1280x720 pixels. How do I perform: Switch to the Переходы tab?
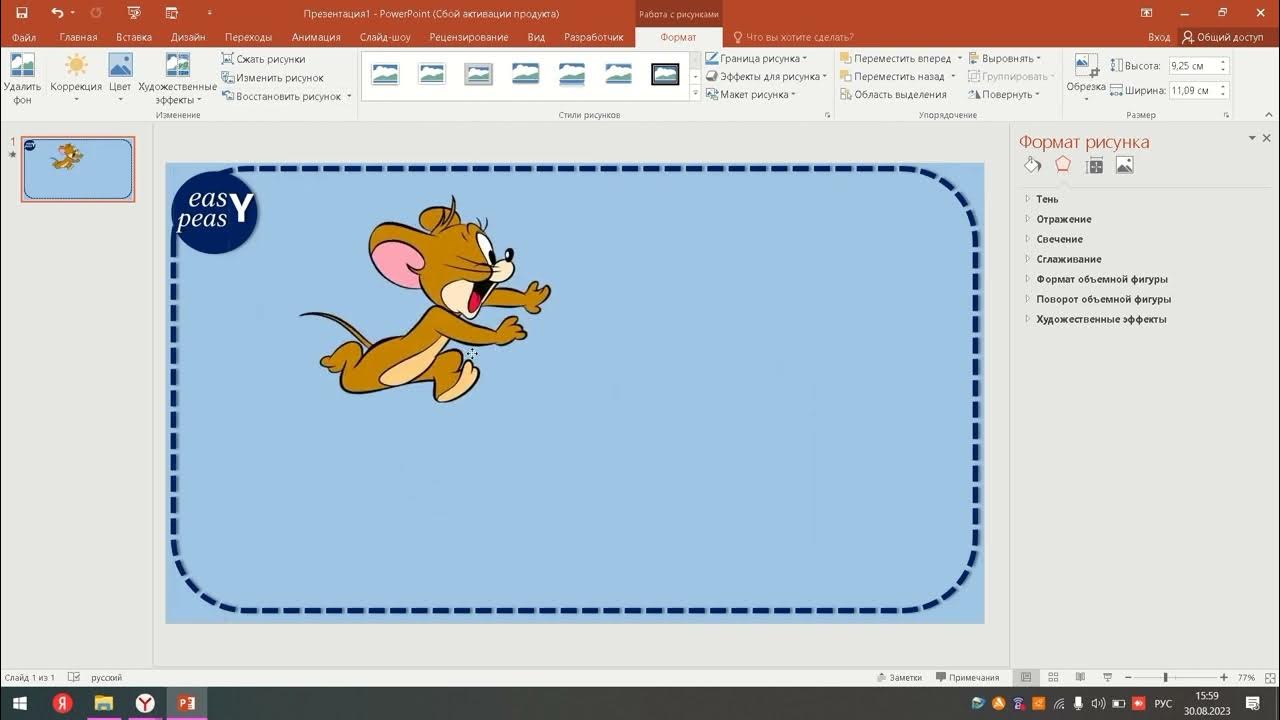tap(248, 37)
